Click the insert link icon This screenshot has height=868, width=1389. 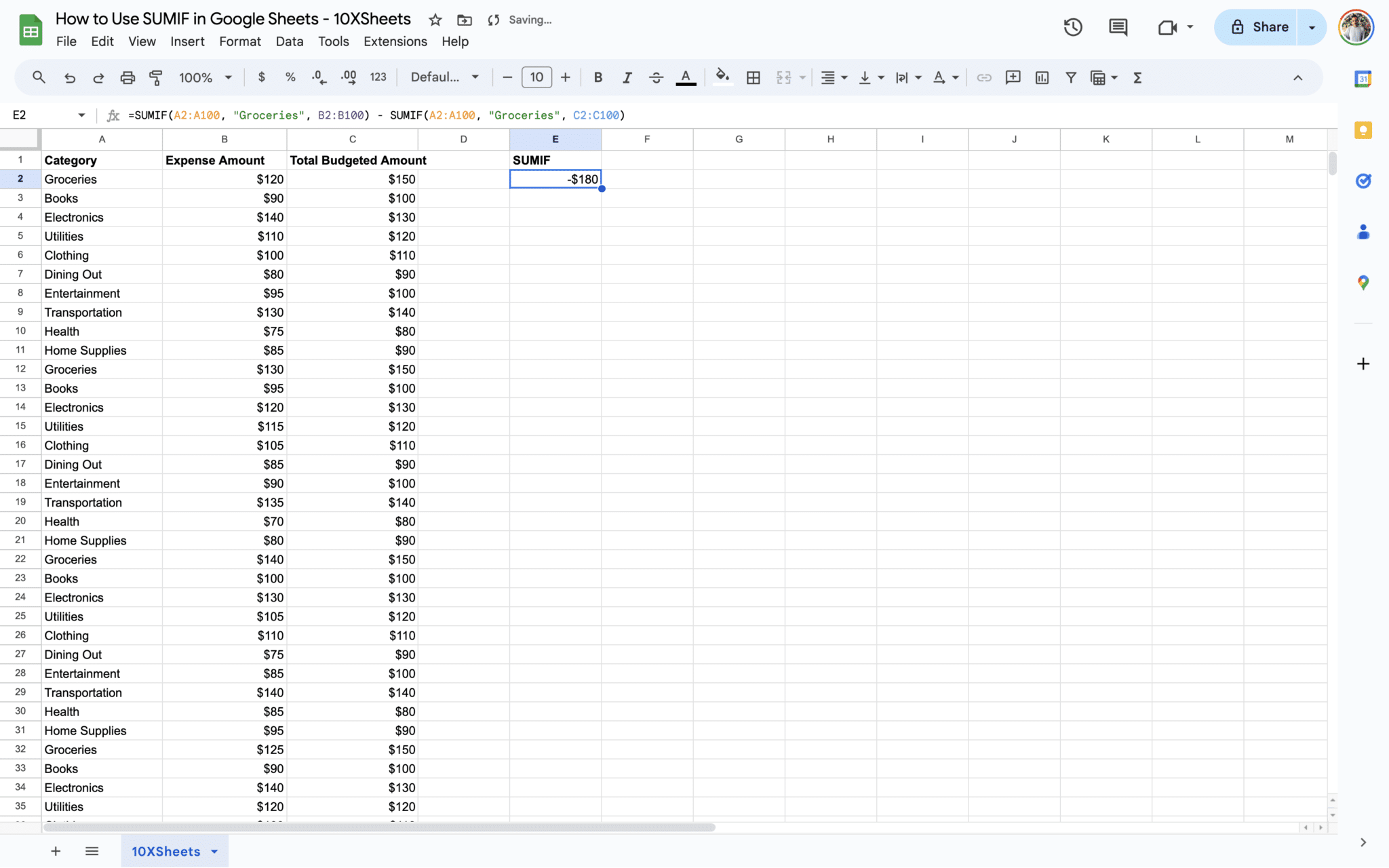point(983,77)
